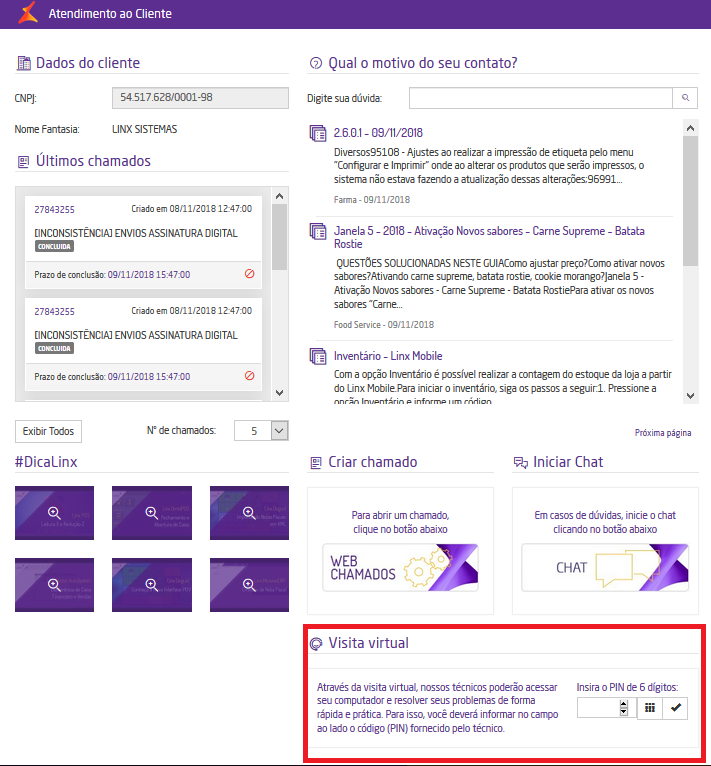The height and width of the screenshot is (766, 711).
Task: Click Nome Fantasia value LINX SISTEMAS
Action: [145, 129]
